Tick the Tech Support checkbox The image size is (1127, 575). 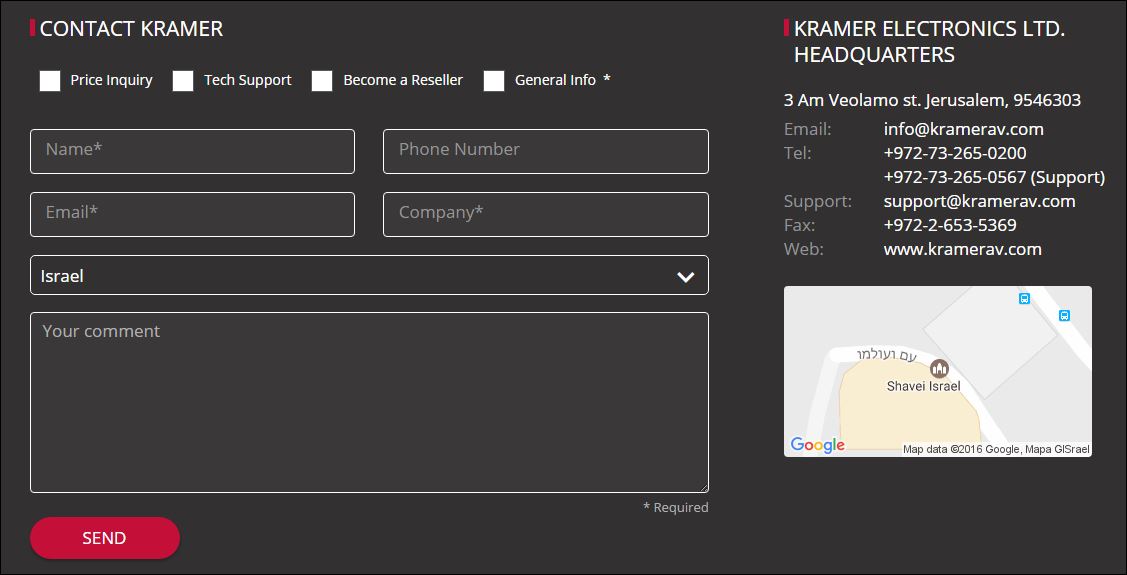coord(183,81)
